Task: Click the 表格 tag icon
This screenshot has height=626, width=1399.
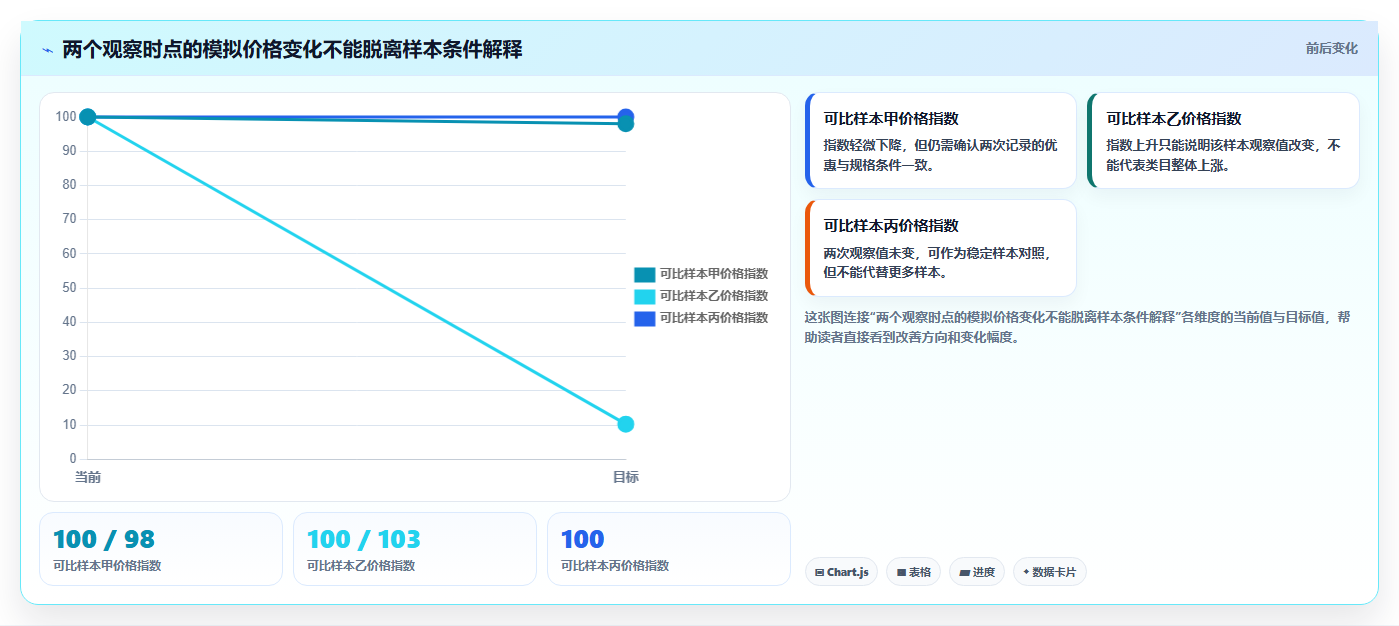Action: click(901, 573)
